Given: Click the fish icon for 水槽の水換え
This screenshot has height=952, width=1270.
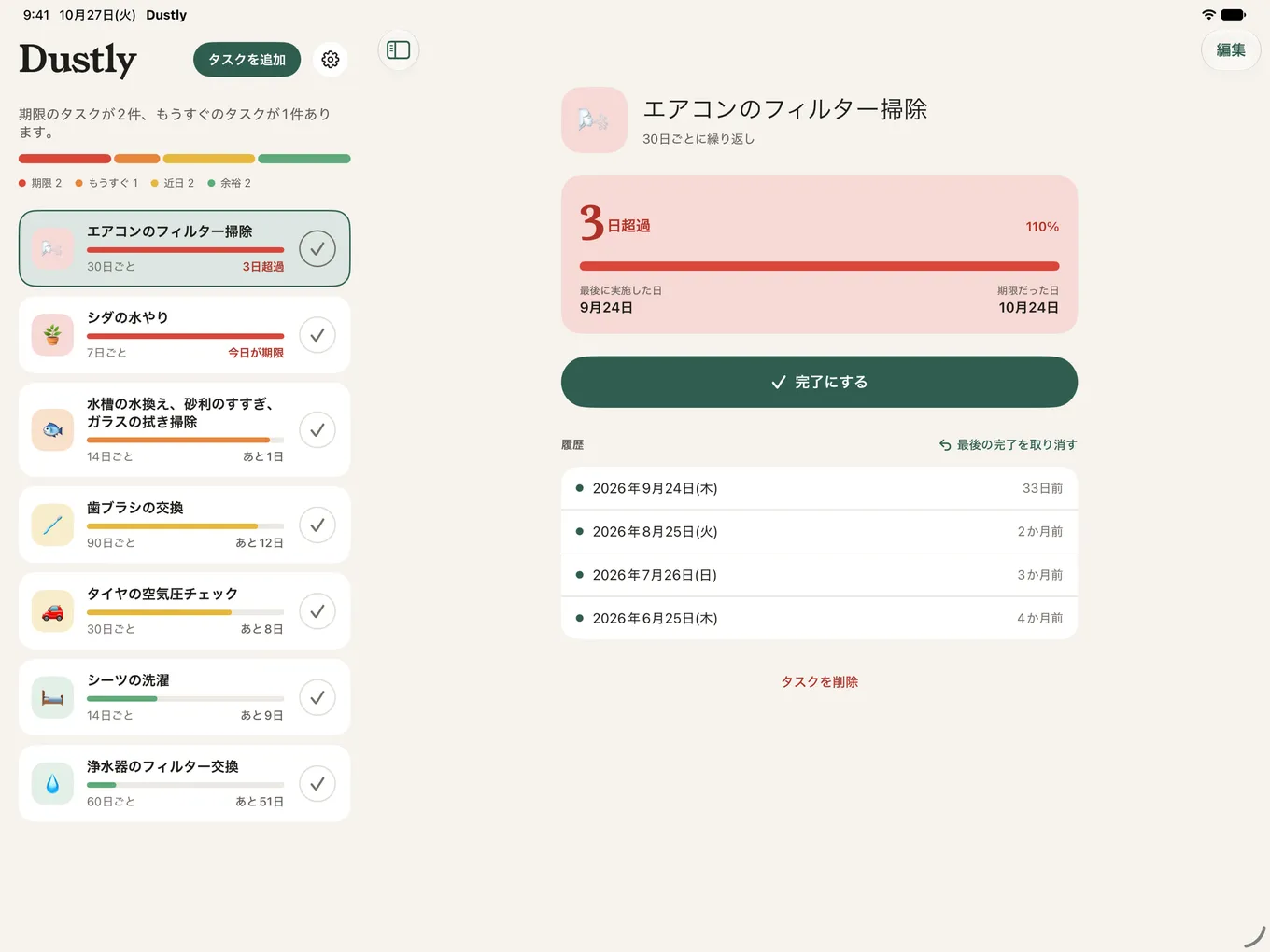Looking at the screenshot, I should click(52, 430).
